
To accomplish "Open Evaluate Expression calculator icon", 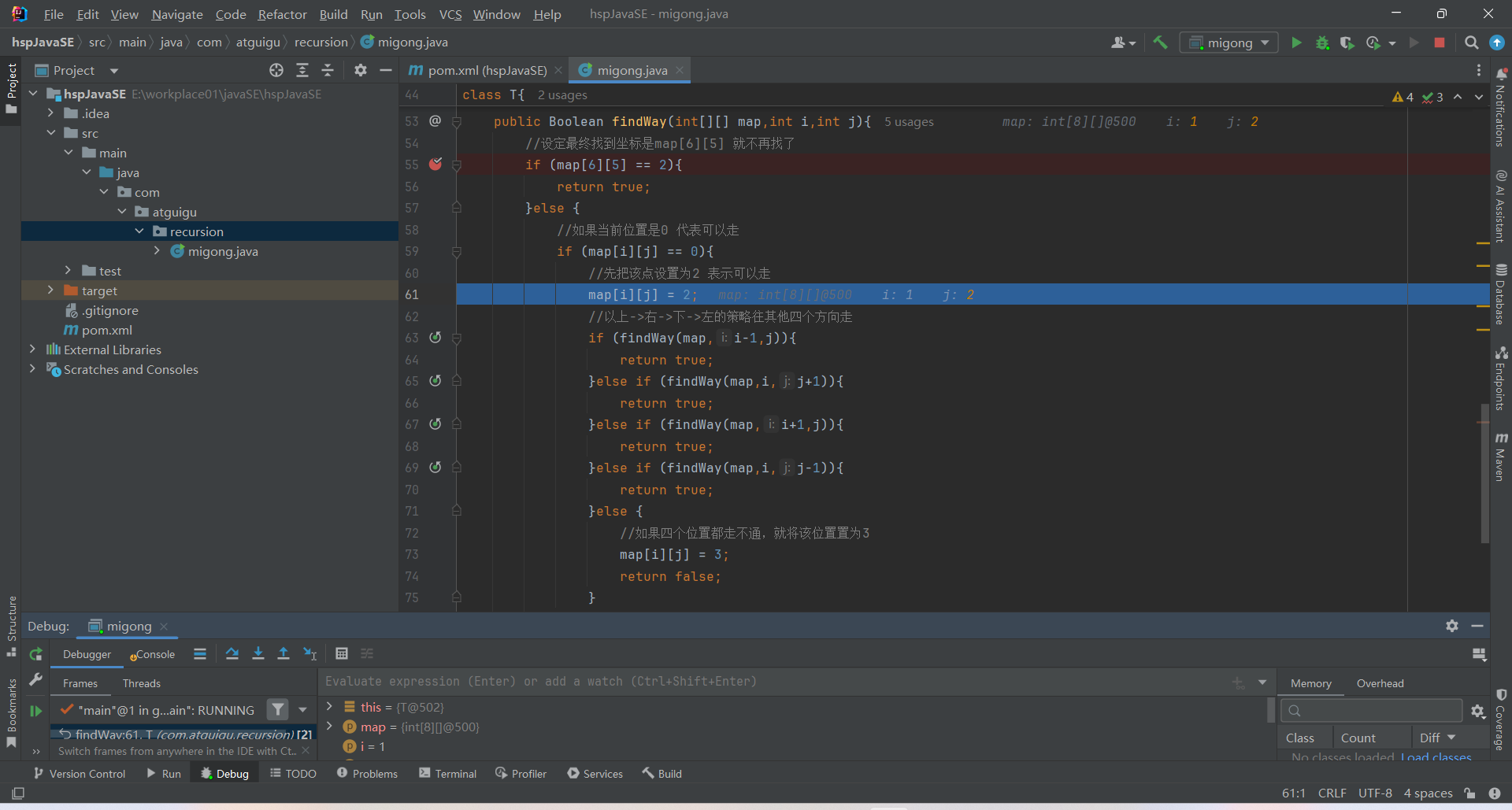I will tap(342, 653).
